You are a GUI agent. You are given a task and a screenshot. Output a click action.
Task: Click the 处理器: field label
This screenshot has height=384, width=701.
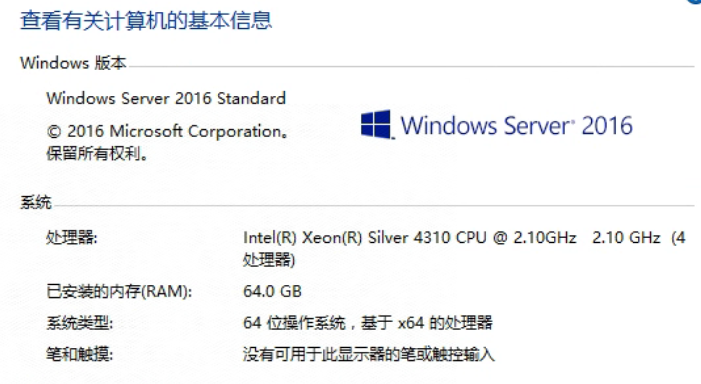pyautogui.click(x=72, y=237)
